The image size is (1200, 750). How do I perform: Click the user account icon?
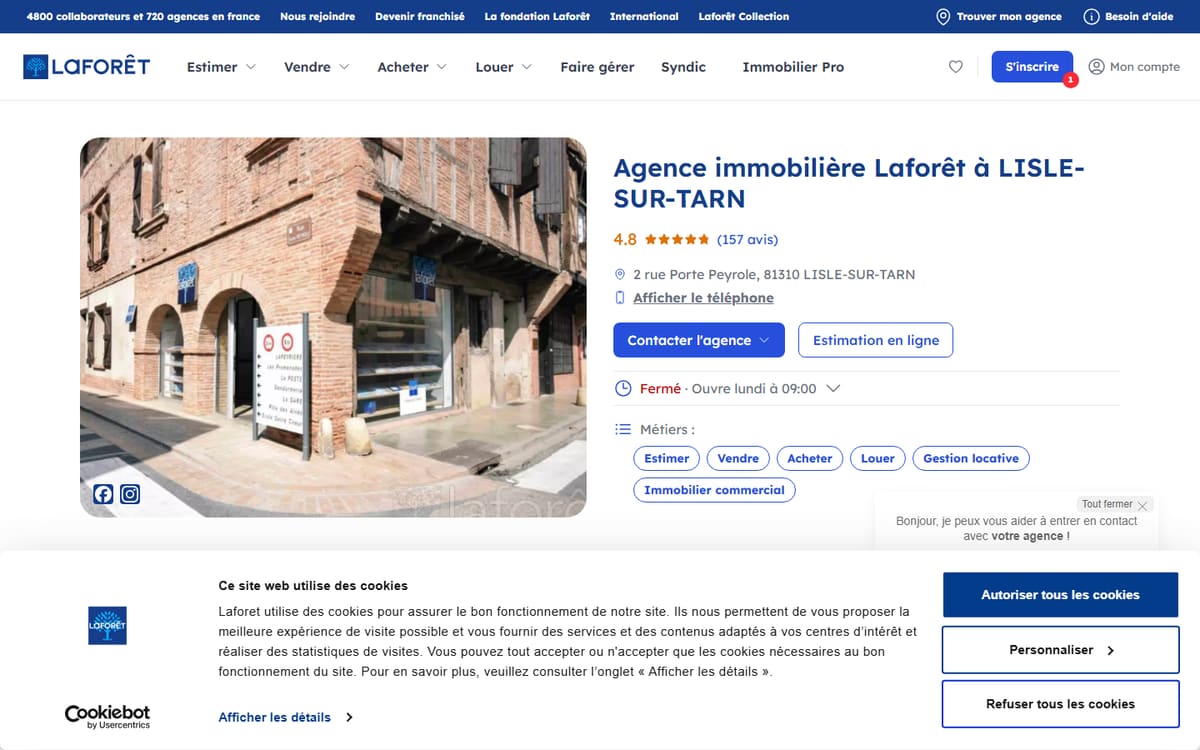coord(1096,67)
